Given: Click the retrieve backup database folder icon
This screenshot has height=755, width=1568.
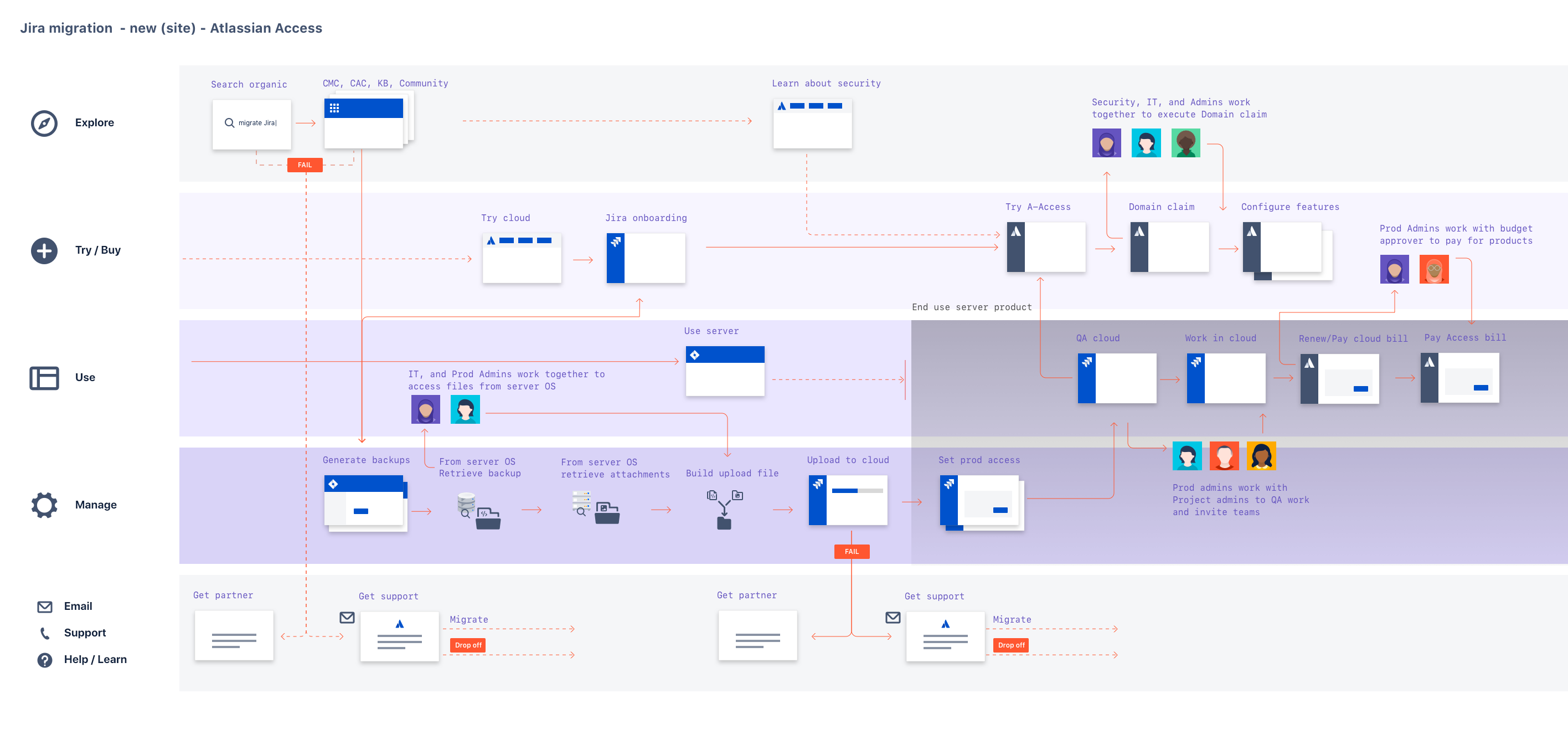Looking at the screenshot, I should tap(478, 511).
